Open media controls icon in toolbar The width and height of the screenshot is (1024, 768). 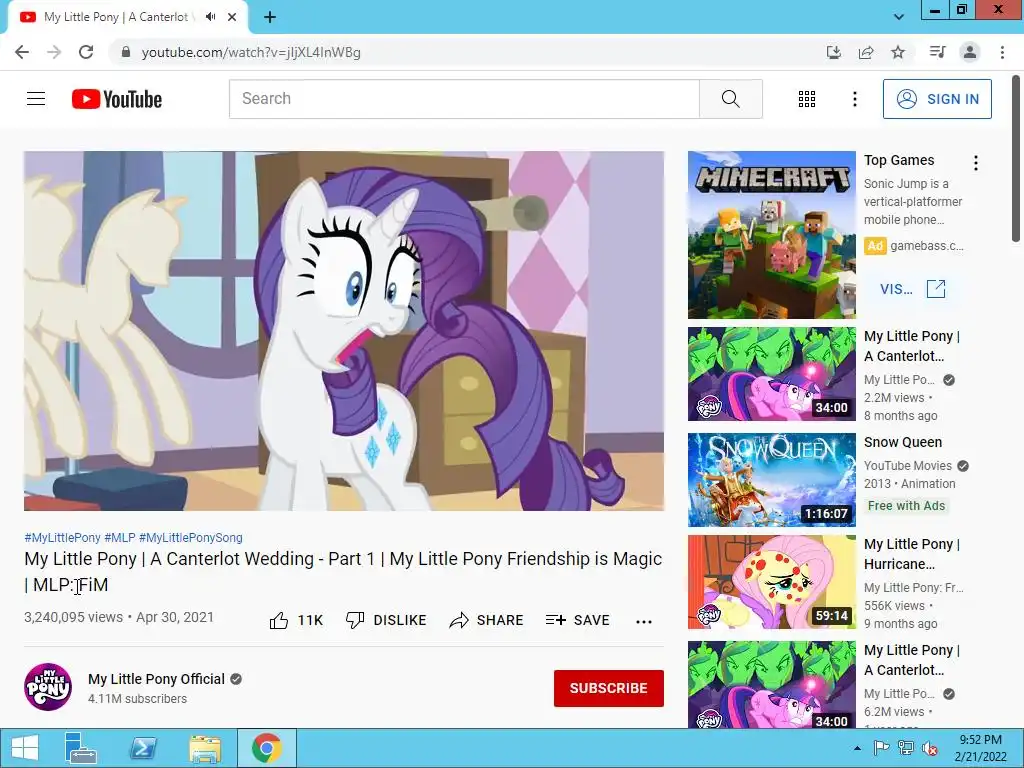point(937,52)
